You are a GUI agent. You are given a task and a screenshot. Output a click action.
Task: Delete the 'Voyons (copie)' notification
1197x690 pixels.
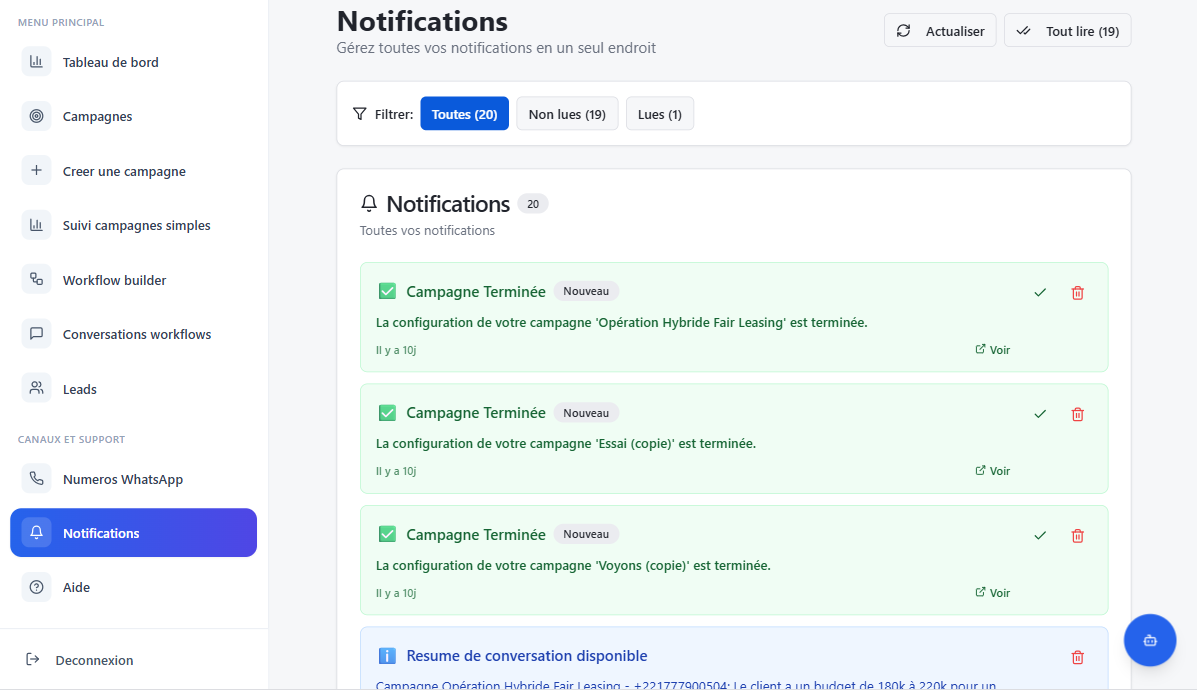coord(1077,535)
